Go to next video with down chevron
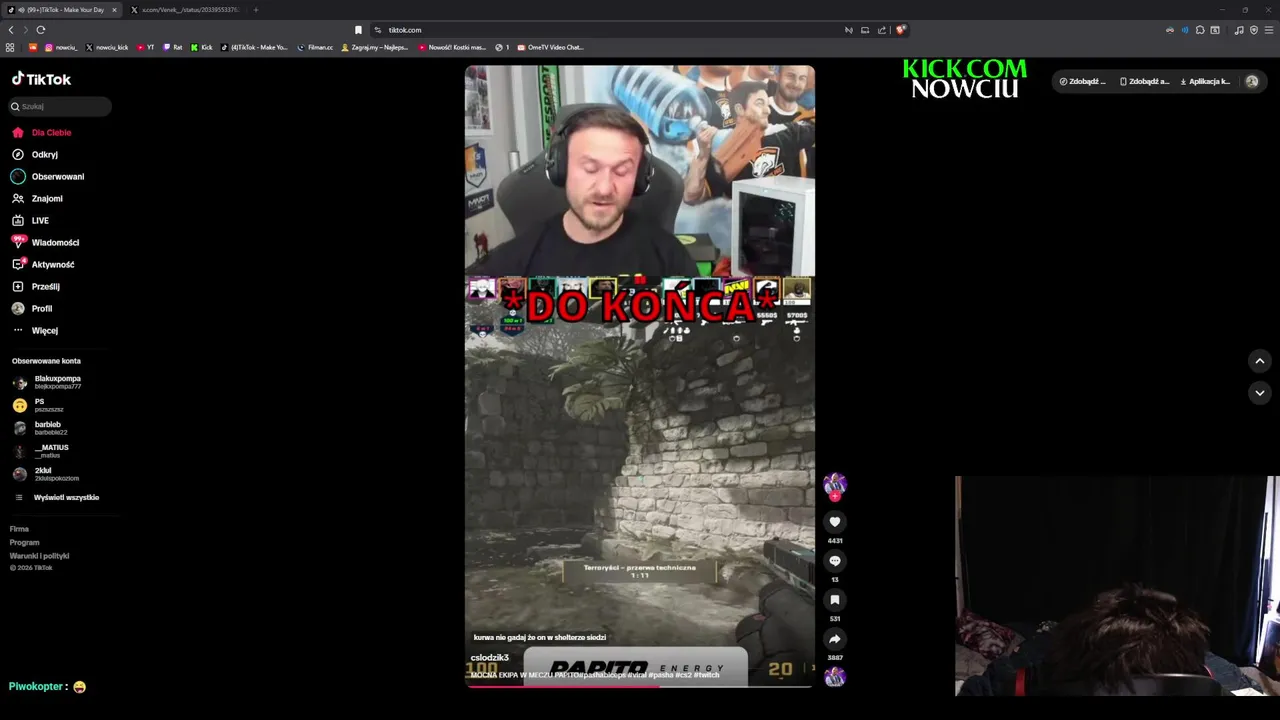1280x720 pixels. click(x=1260, y=393)
